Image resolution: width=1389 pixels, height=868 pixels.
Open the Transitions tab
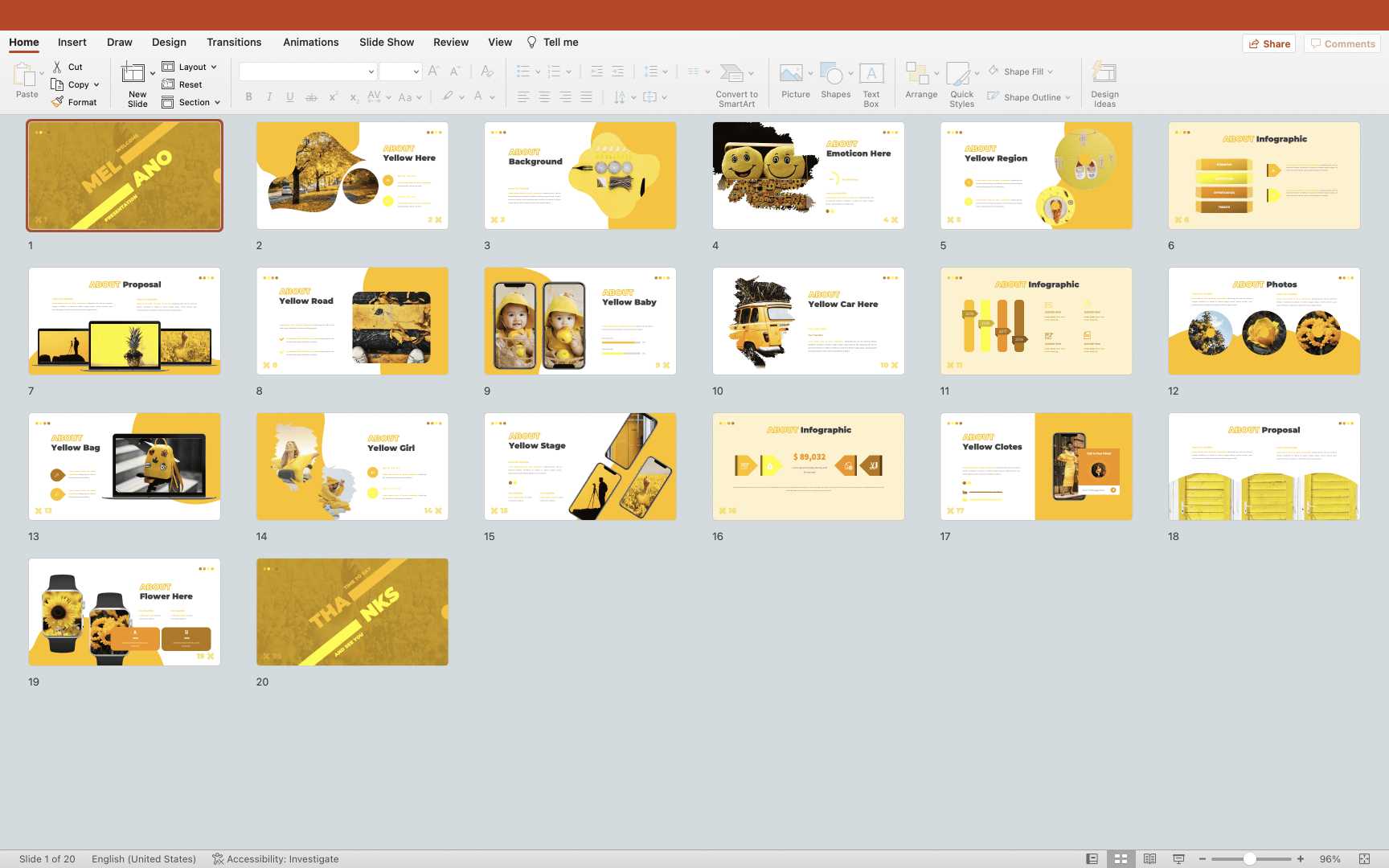click(x=234, y=42)
